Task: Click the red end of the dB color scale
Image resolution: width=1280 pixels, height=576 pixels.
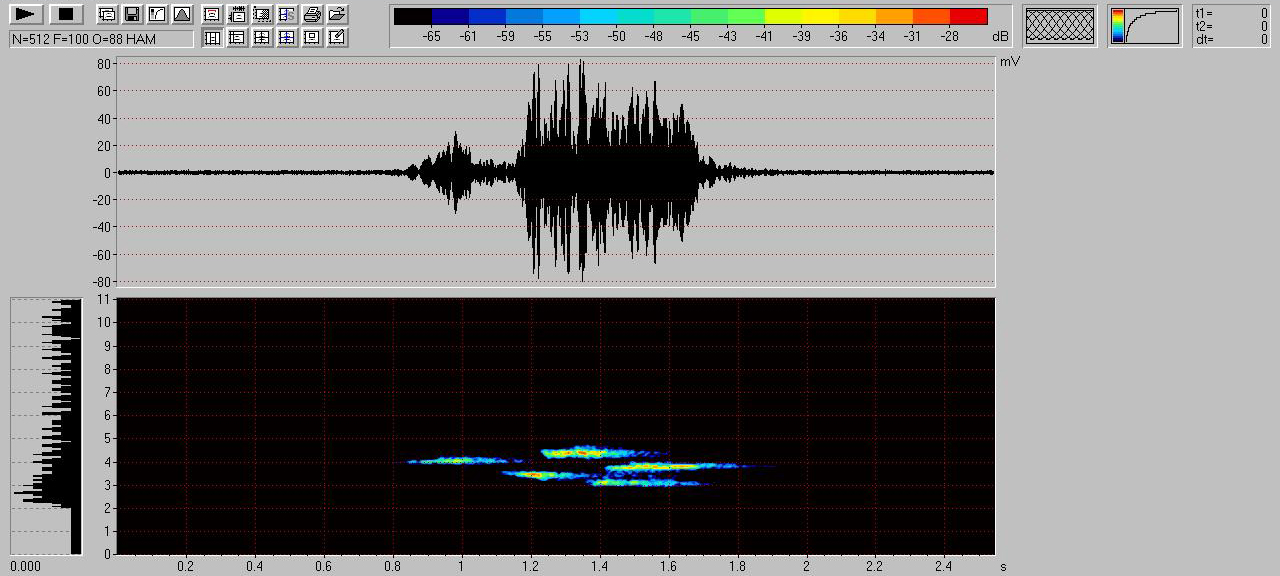Action: (x=968, y=16)
